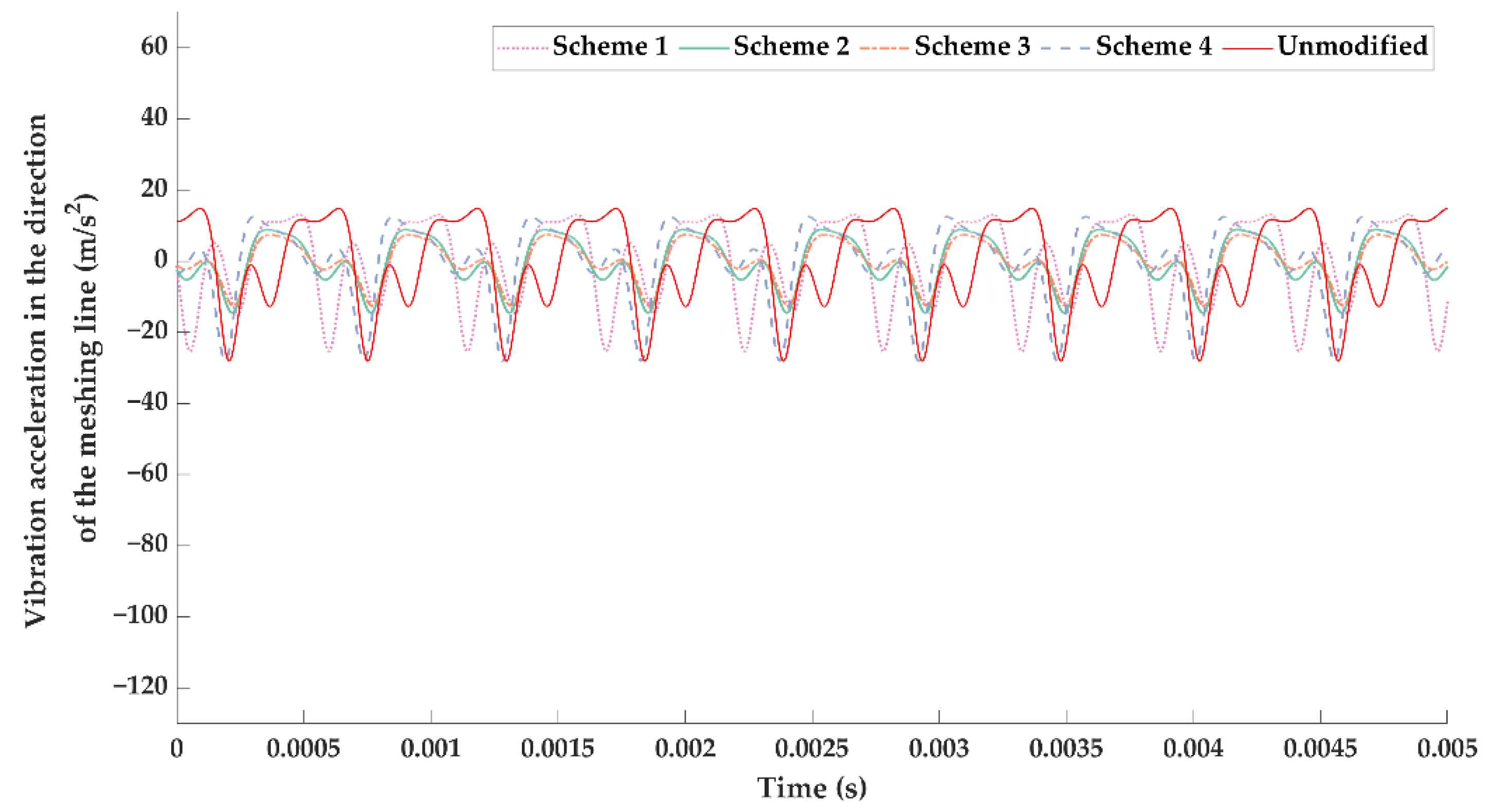Click the Scheme 1 legend line sample
Viewport: 1490px width, 812px height.
522,48
